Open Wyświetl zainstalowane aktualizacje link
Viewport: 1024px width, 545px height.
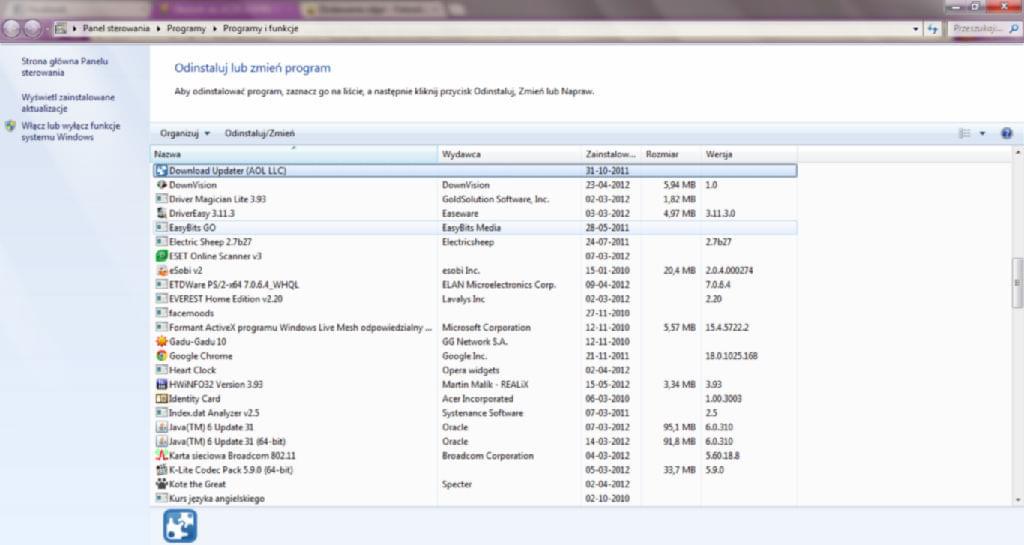[68, 102]
